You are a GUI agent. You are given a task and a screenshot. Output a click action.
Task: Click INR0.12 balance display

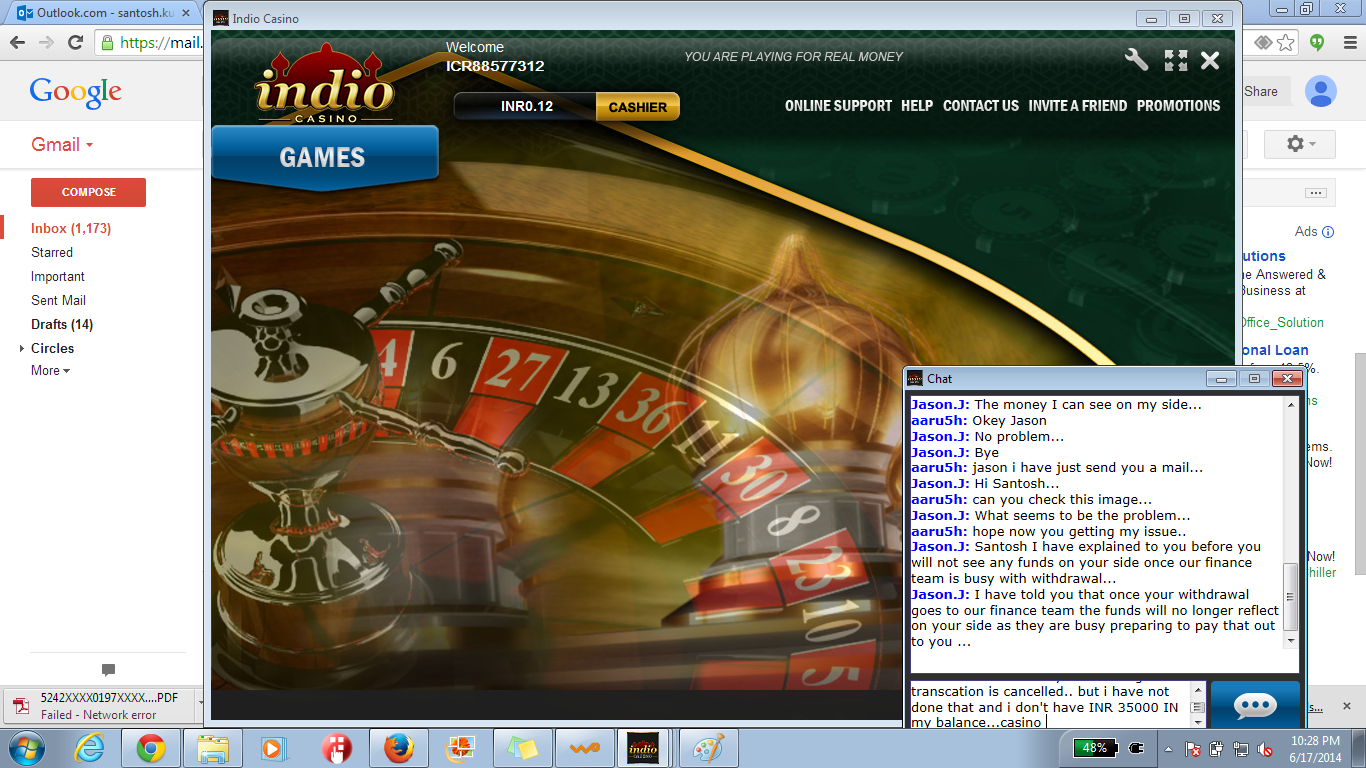pyautogui.click(x=526, y=107)
